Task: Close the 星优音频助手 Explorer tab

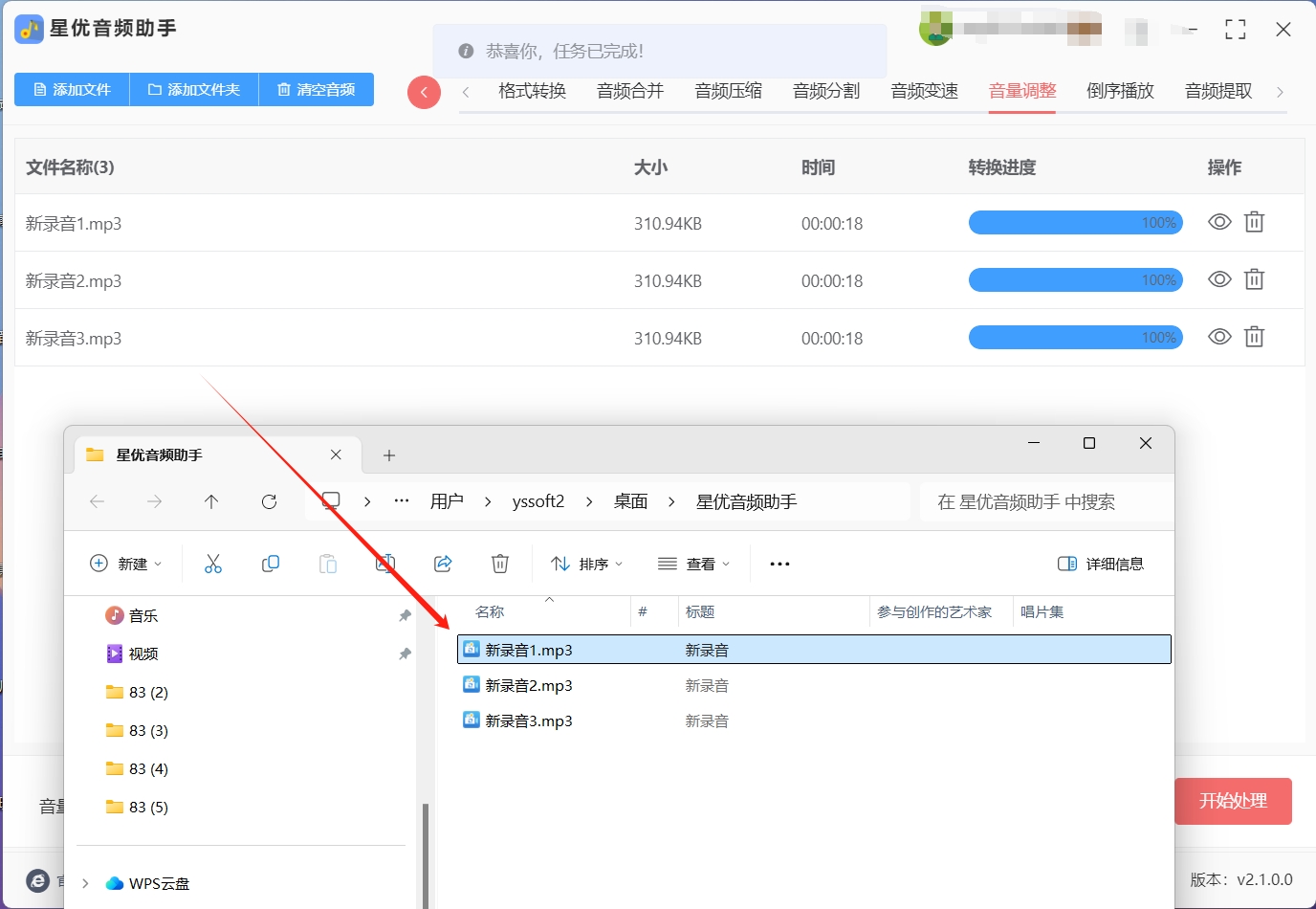Action: pyautogui.click(x=336, y=454)
